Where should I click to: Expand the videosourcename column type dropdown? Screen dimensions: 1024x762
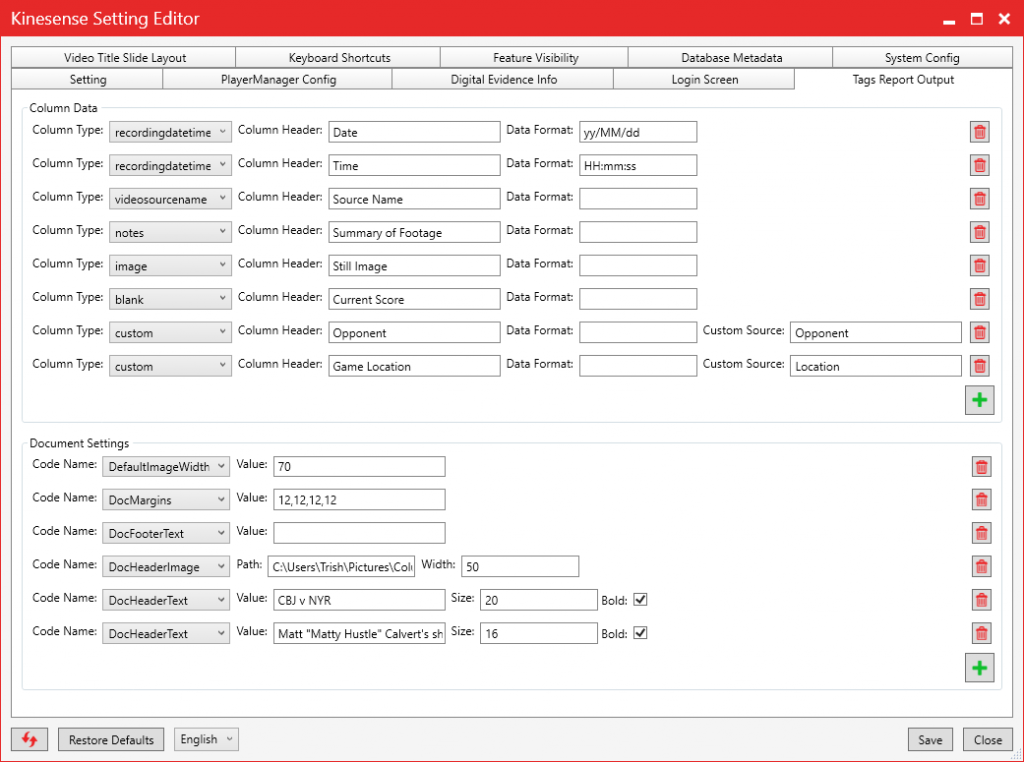pos(170,198)
